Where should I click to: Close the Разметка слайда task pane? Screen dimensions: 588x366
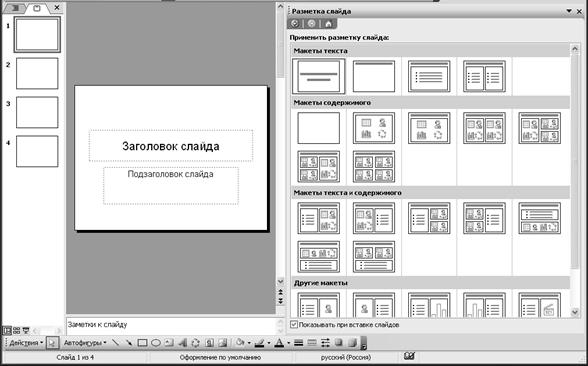580,12
